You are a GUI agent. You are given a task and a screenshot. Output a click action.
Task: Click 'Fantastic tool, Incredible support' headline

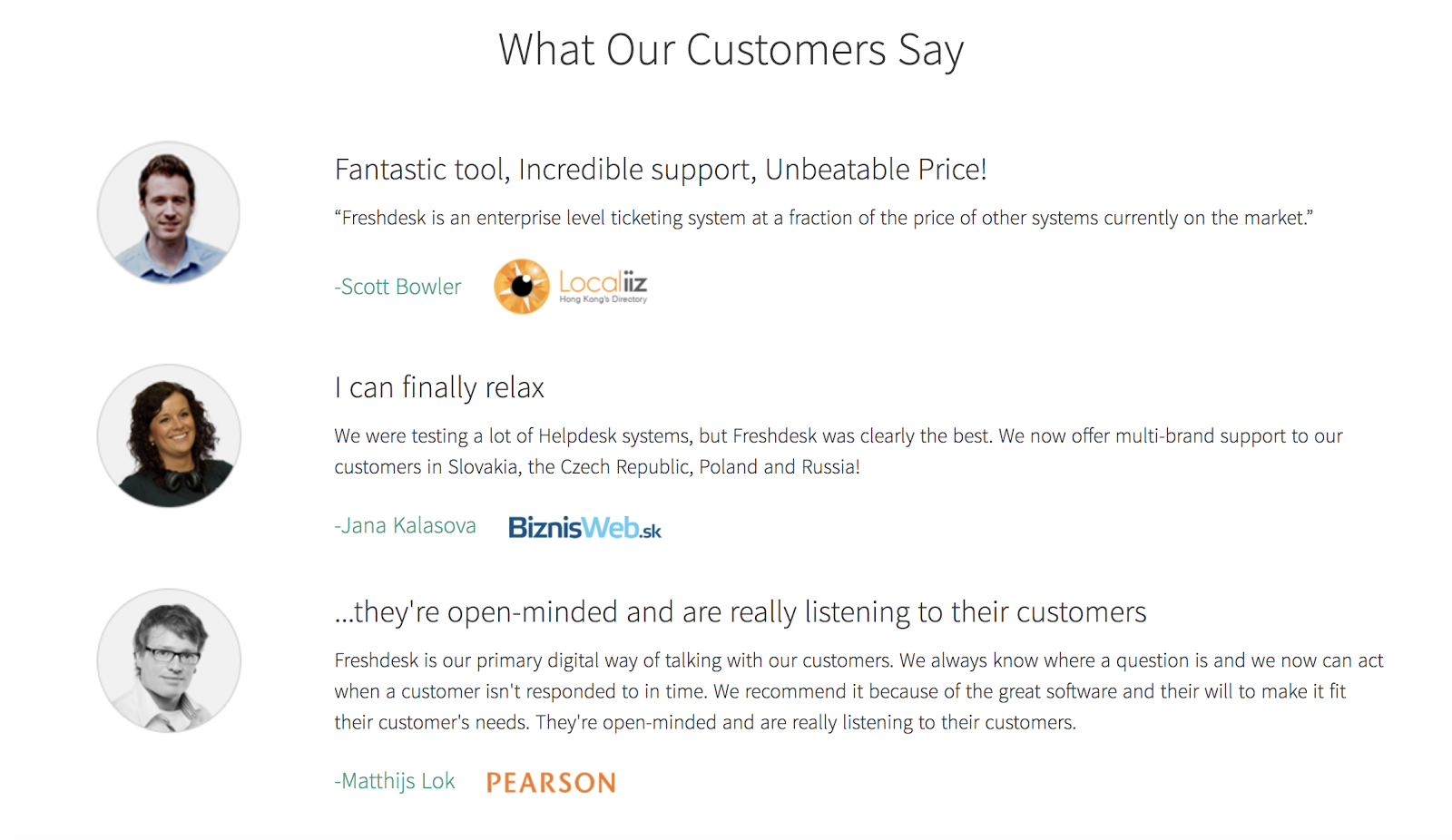(x=661, y=170)
